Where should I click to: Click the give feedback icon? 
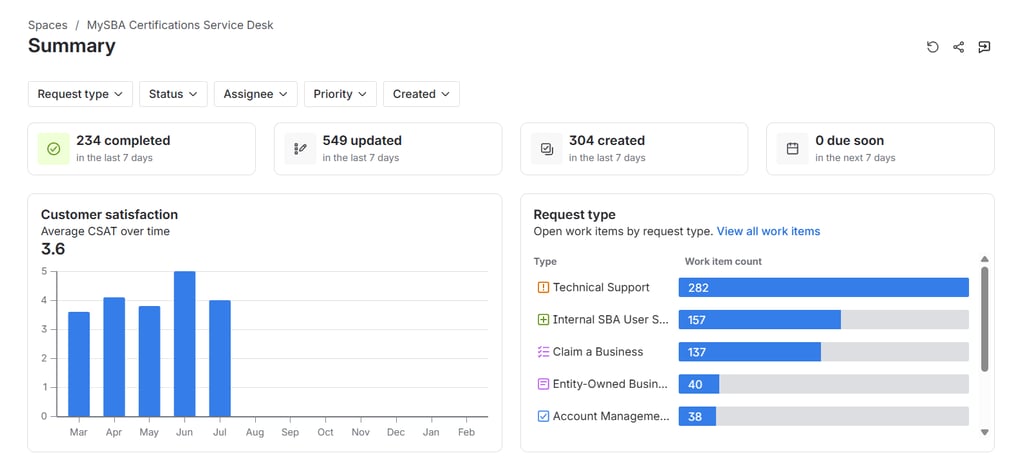[x=984, y=47]
